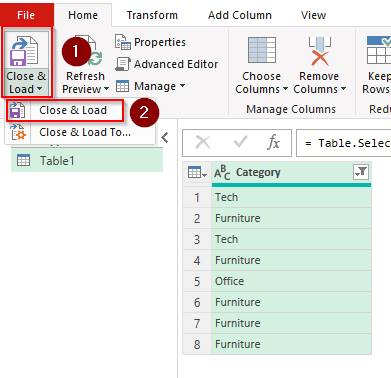Screen dimensions: 391x378
Task: Click the Furniture cell in row 6
Action: [x=291, y=302]
